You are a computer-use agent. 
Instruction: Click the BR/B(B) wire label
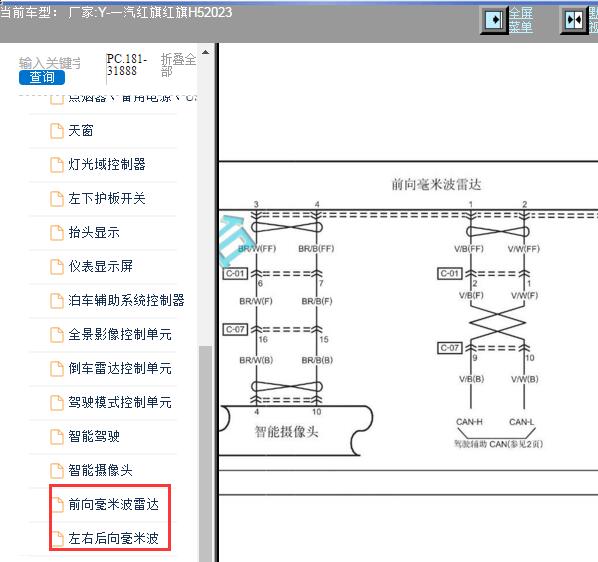click(317, 360)
